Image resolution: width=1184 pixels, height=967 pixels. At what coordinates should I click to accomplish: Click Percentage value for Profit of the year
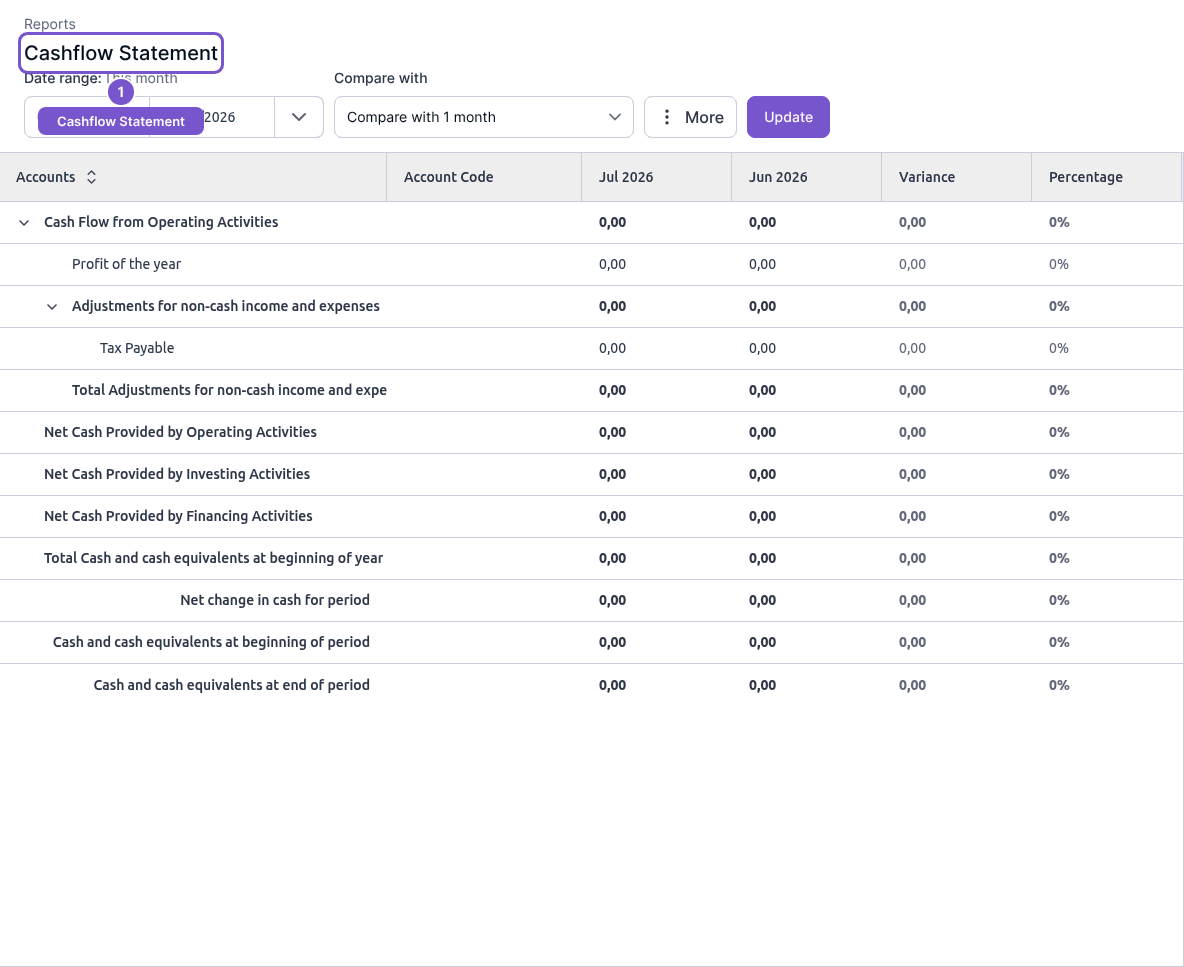pos(1059,264)
